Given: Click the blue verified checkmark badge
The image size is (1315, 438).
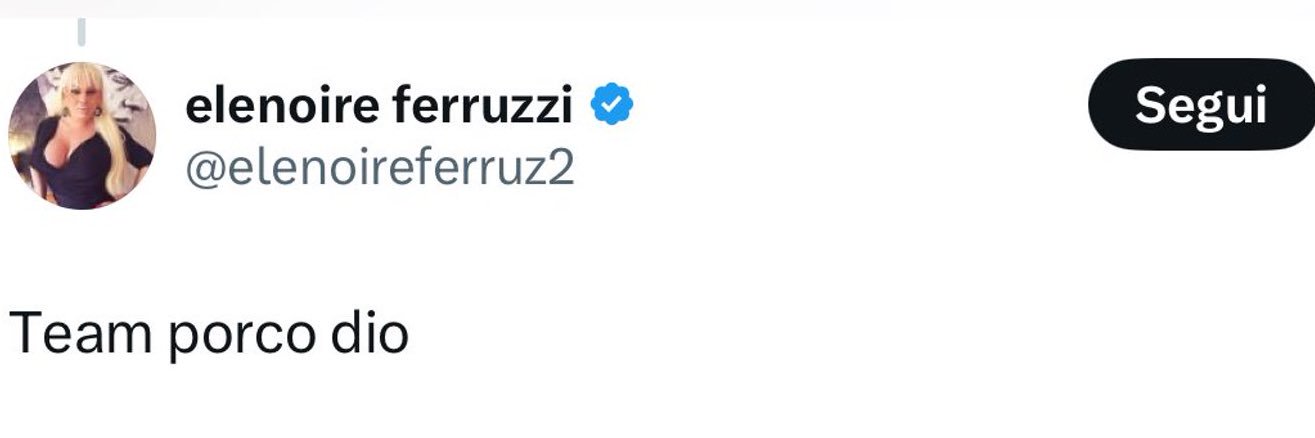Looking at the screenshot, I should [x=611, y=106].
